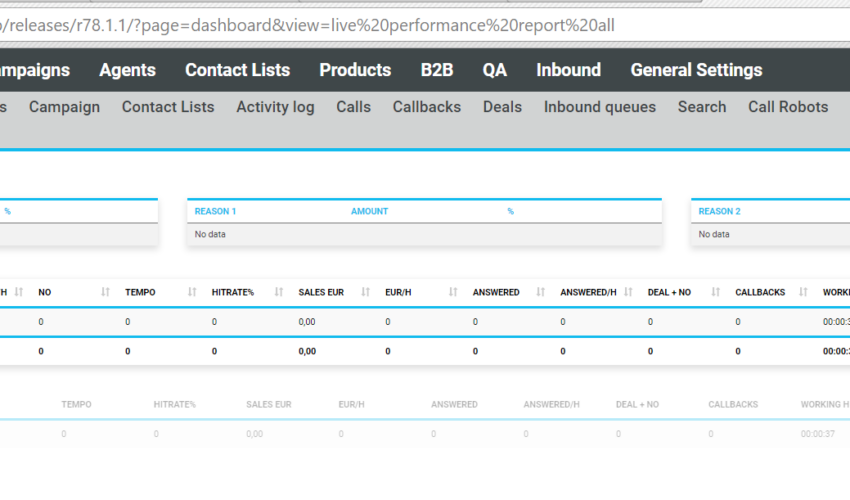Screen dimensions: 850x500
Task: Switch to the Activity log tab
Action: click(x=275, y=107)
